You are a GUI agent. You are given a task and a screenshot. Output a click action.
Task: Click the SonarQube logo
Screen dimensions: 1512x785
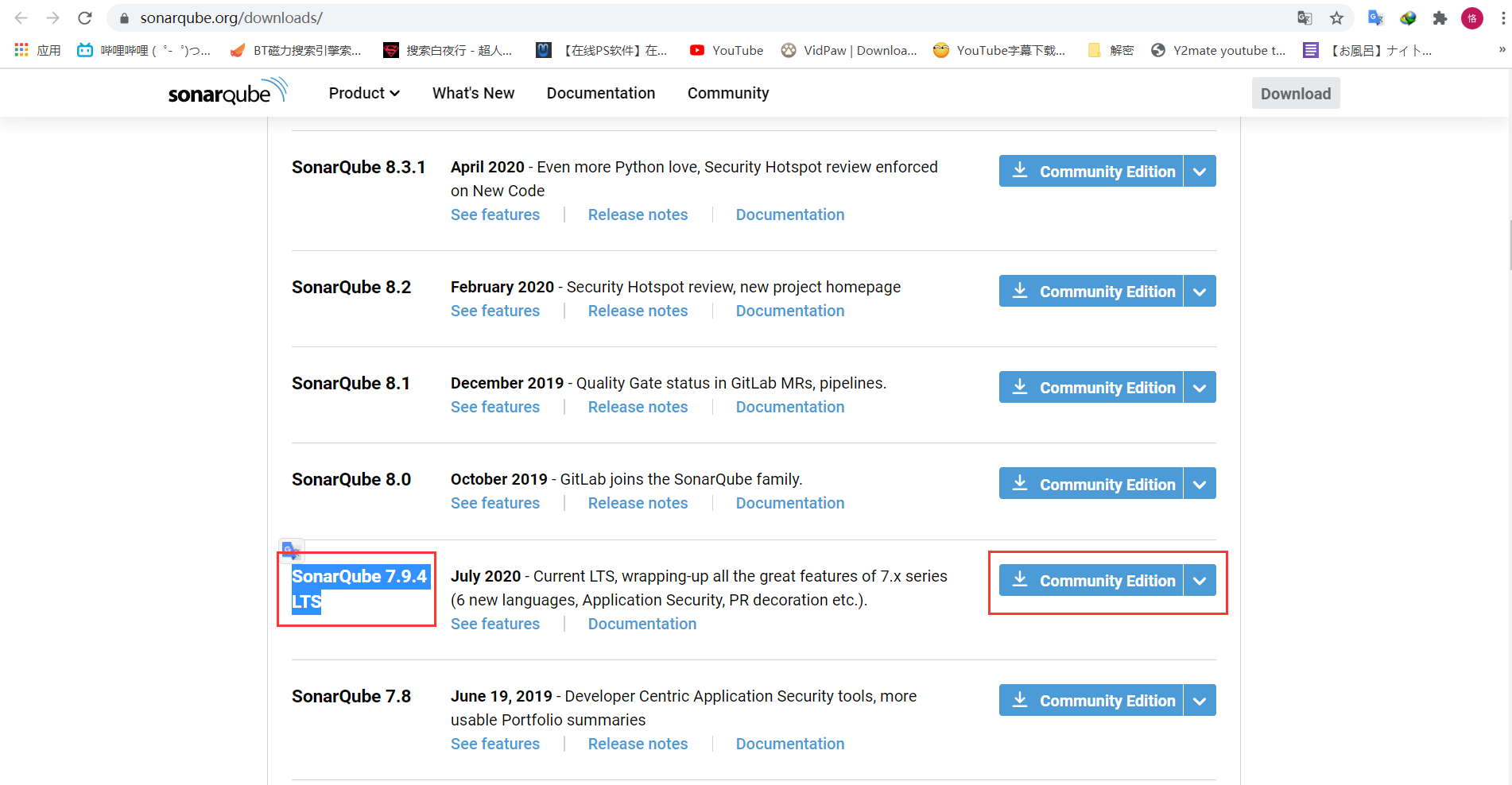(227, 91)
